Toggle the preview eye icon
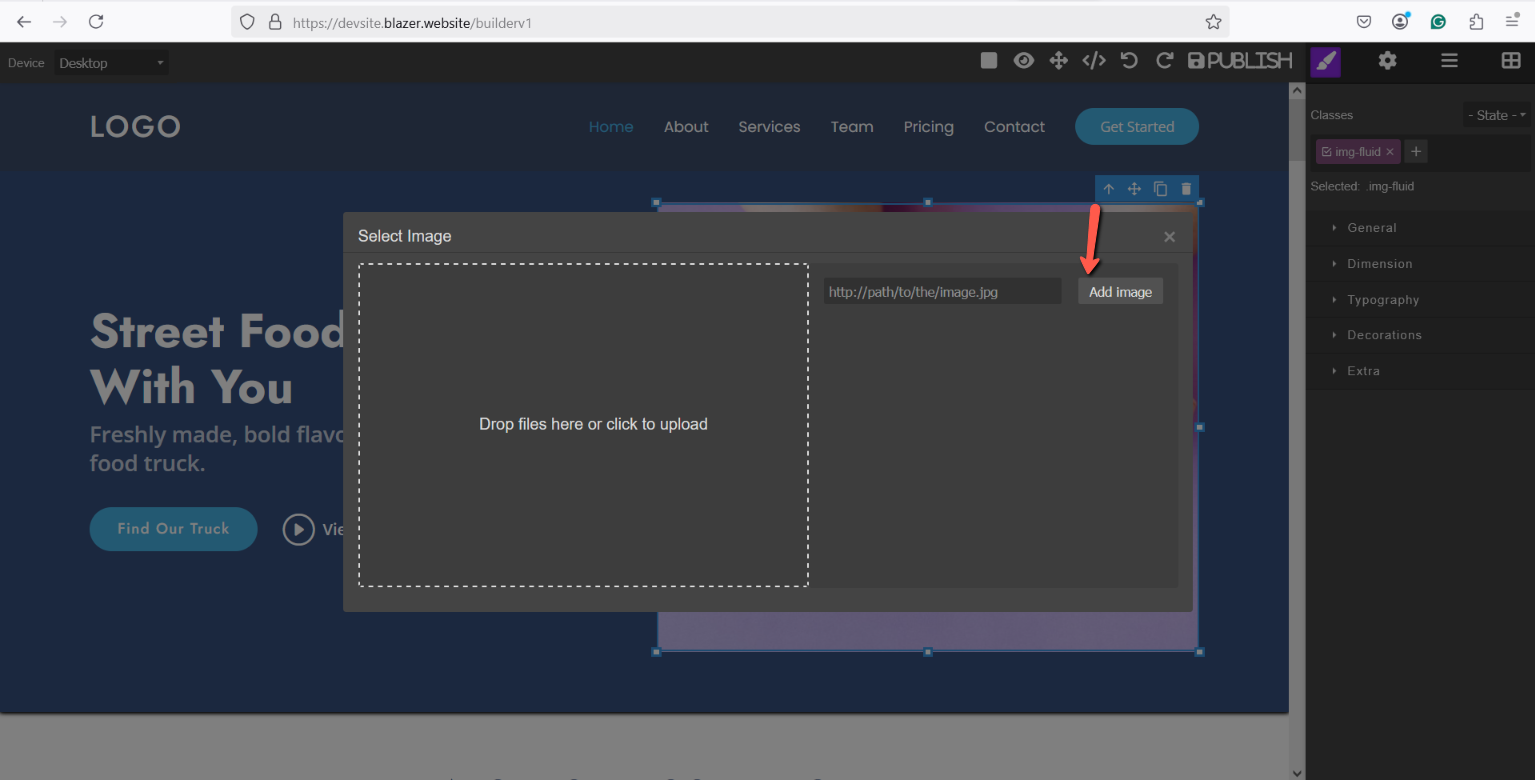 [1023, 61]
